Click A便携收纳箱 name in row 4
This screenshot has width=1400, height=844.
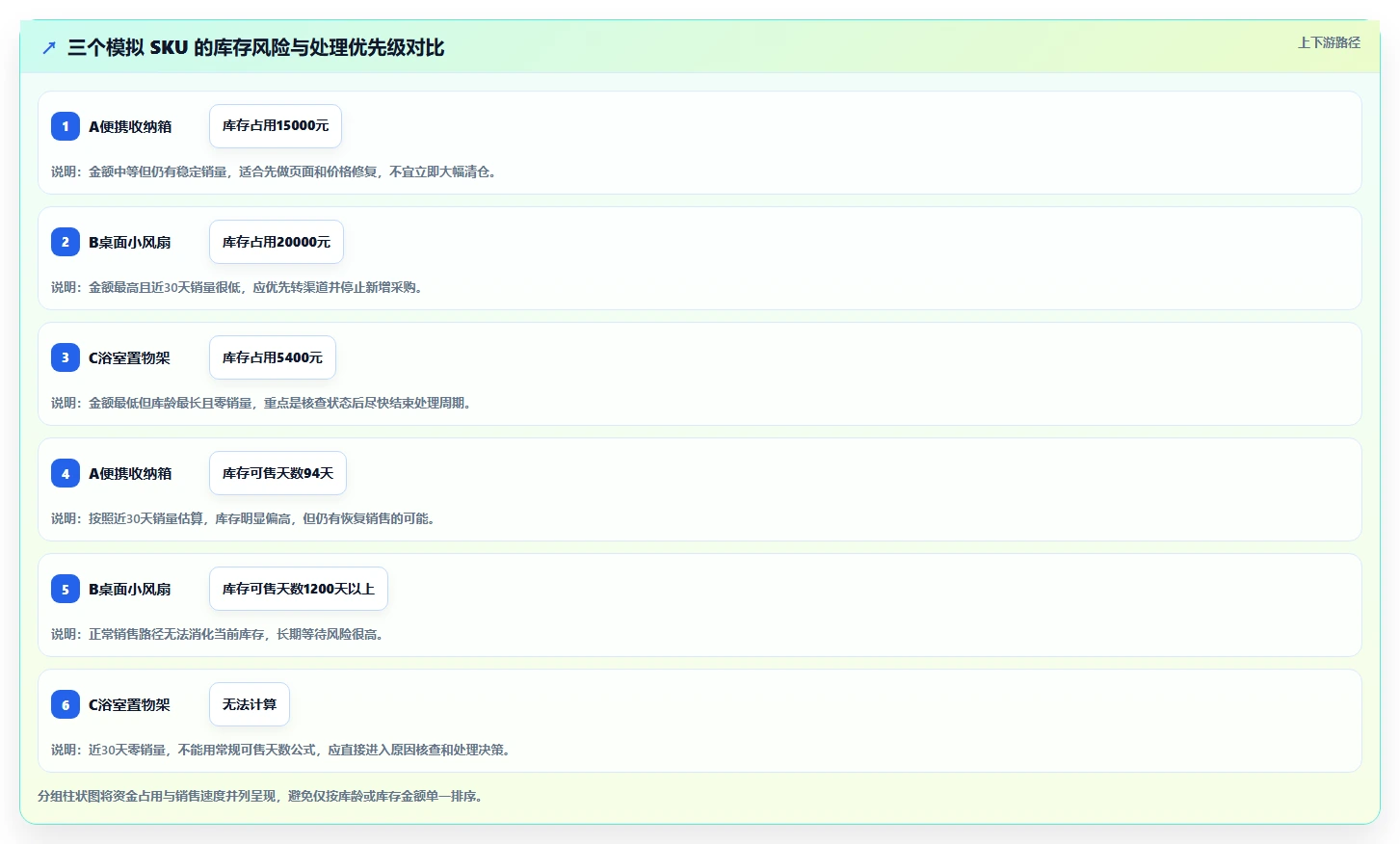coord(130,473)
